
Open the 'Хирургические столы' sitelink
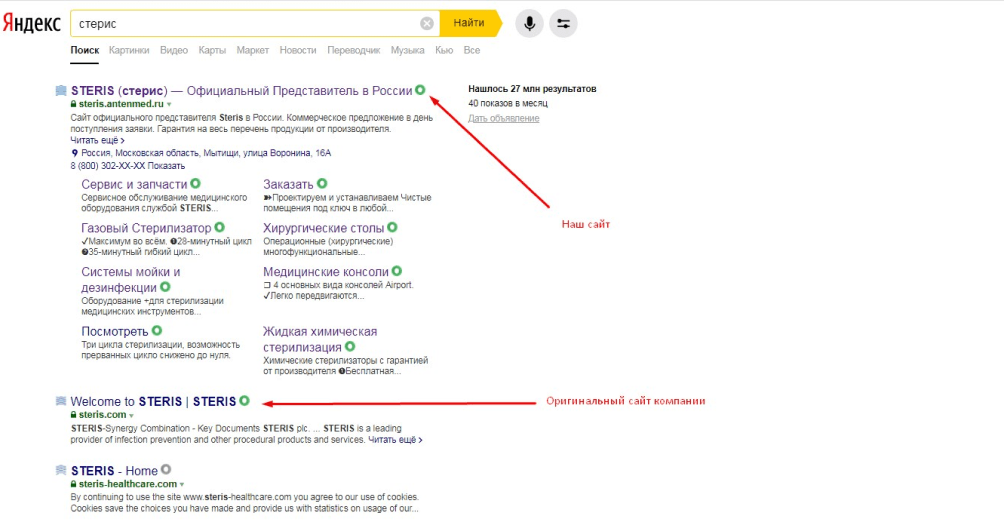point(323,227)
